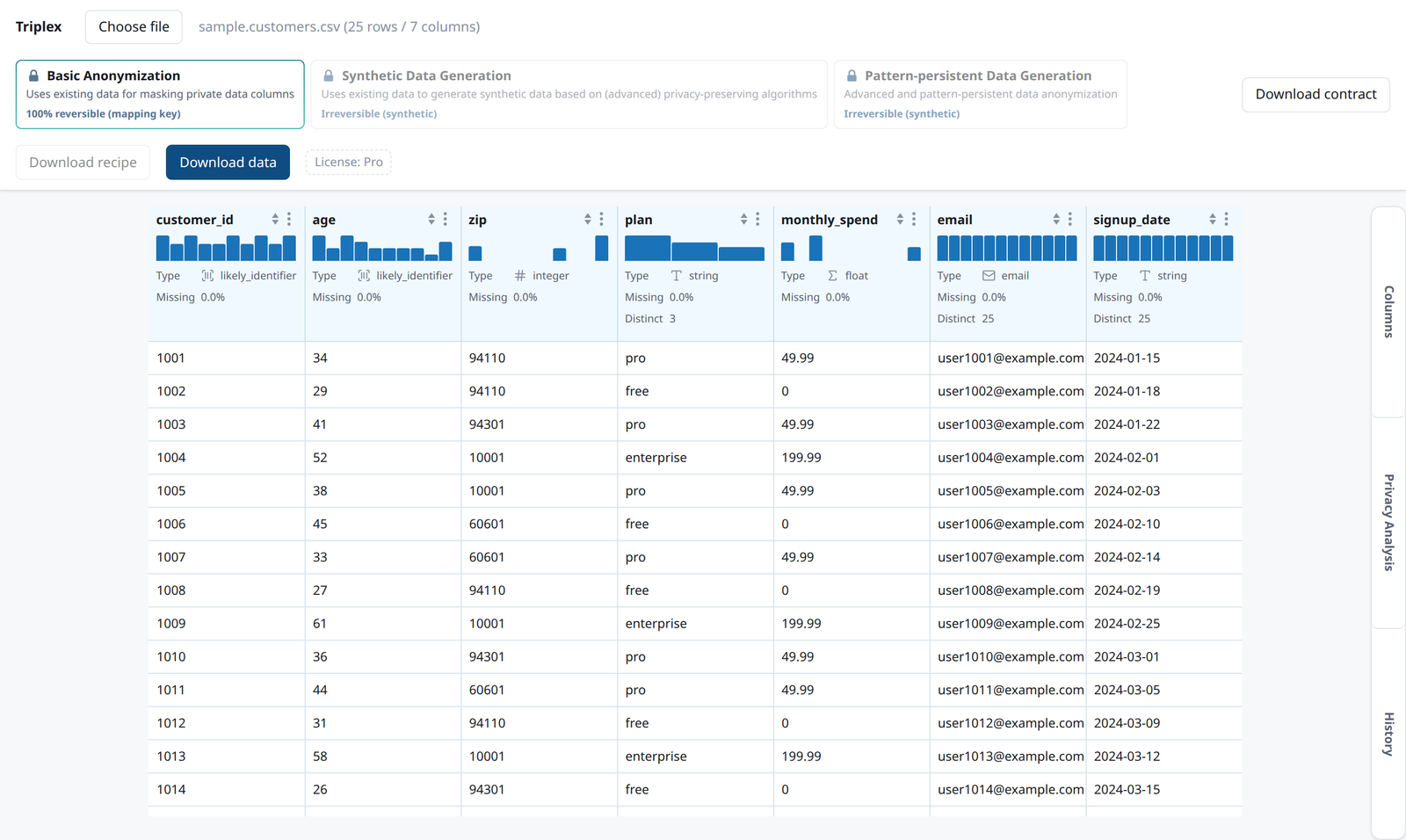Screen dimensions: 1406x840
Task: Sort the monthly_spend column
Action: (x=900, y=220)
